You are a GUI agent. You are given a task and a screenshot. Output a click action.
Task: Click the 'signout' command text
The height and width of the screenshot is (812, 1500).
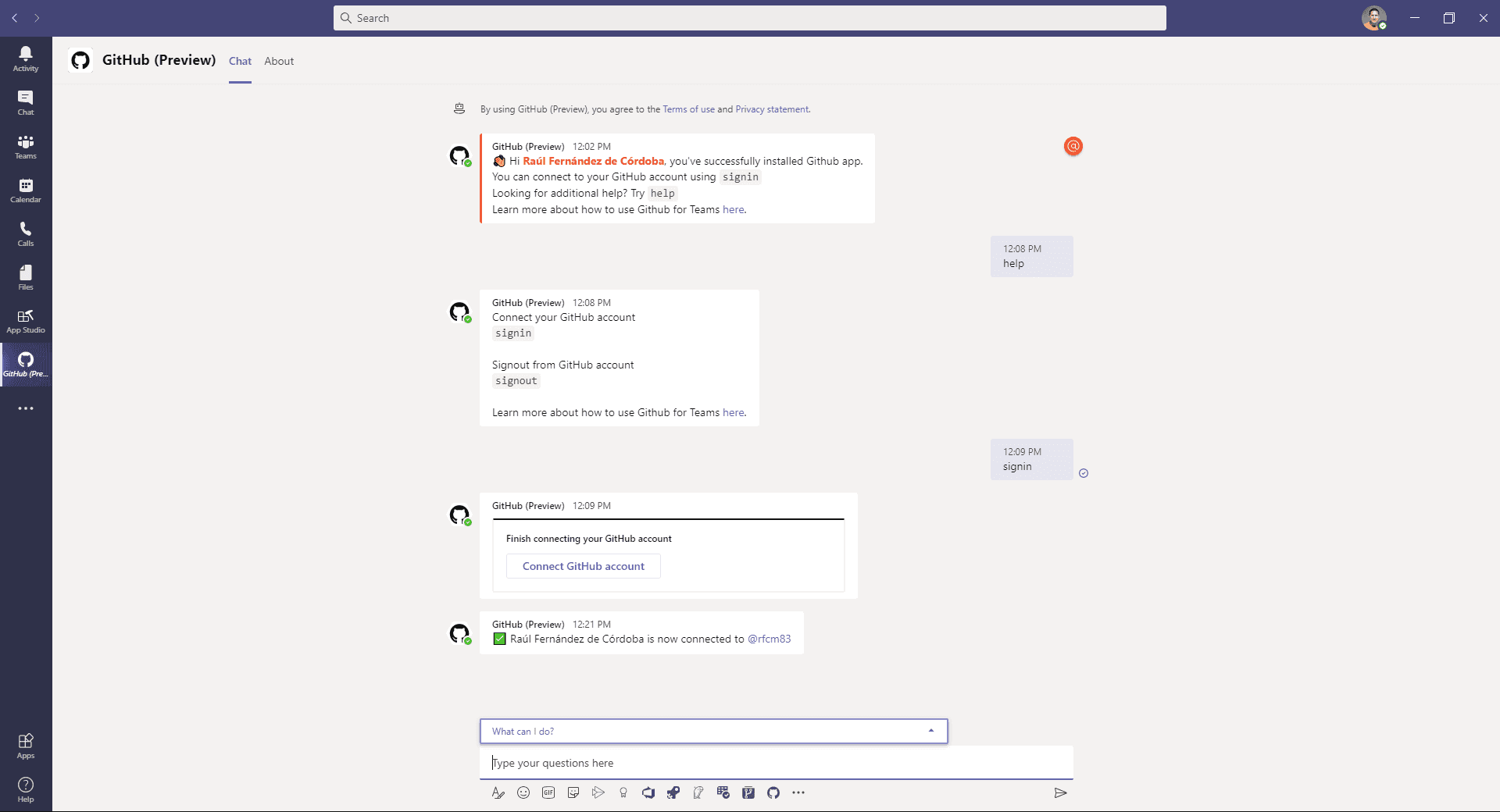pyautogui.click(x=516, y=381)
